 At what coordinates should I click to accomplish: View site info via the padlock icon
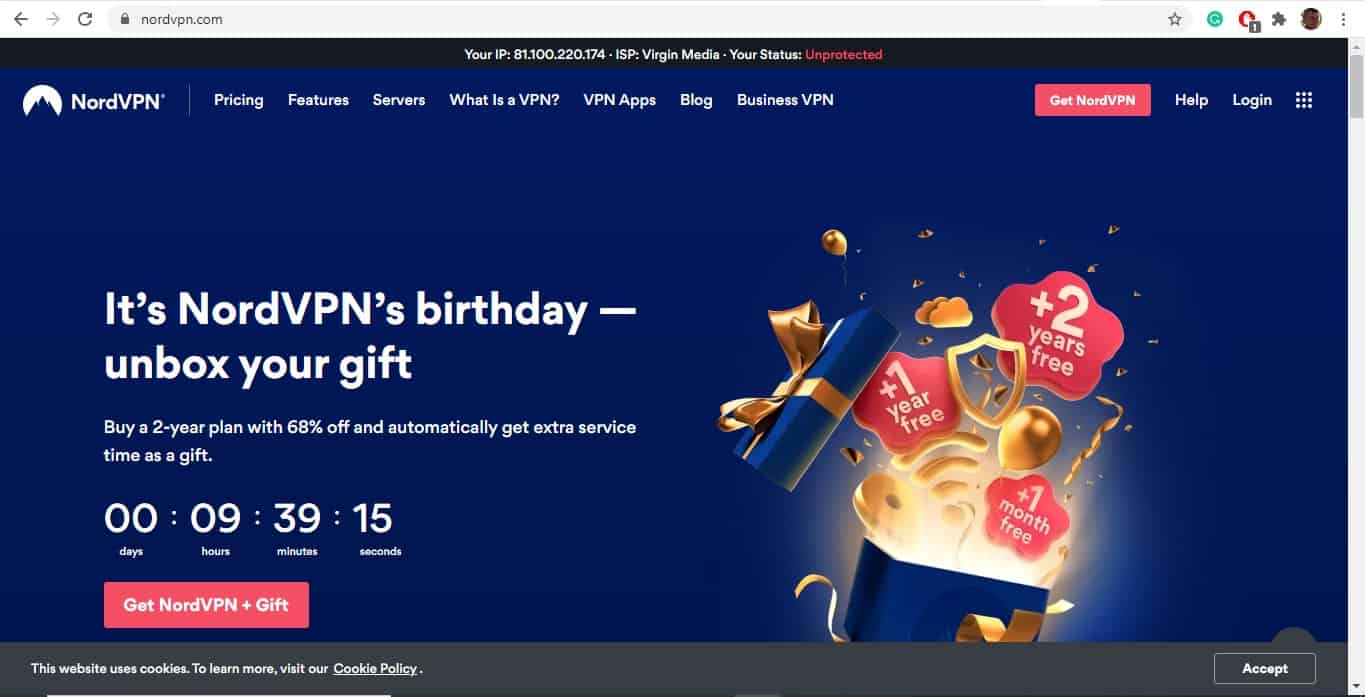point(125,19)
